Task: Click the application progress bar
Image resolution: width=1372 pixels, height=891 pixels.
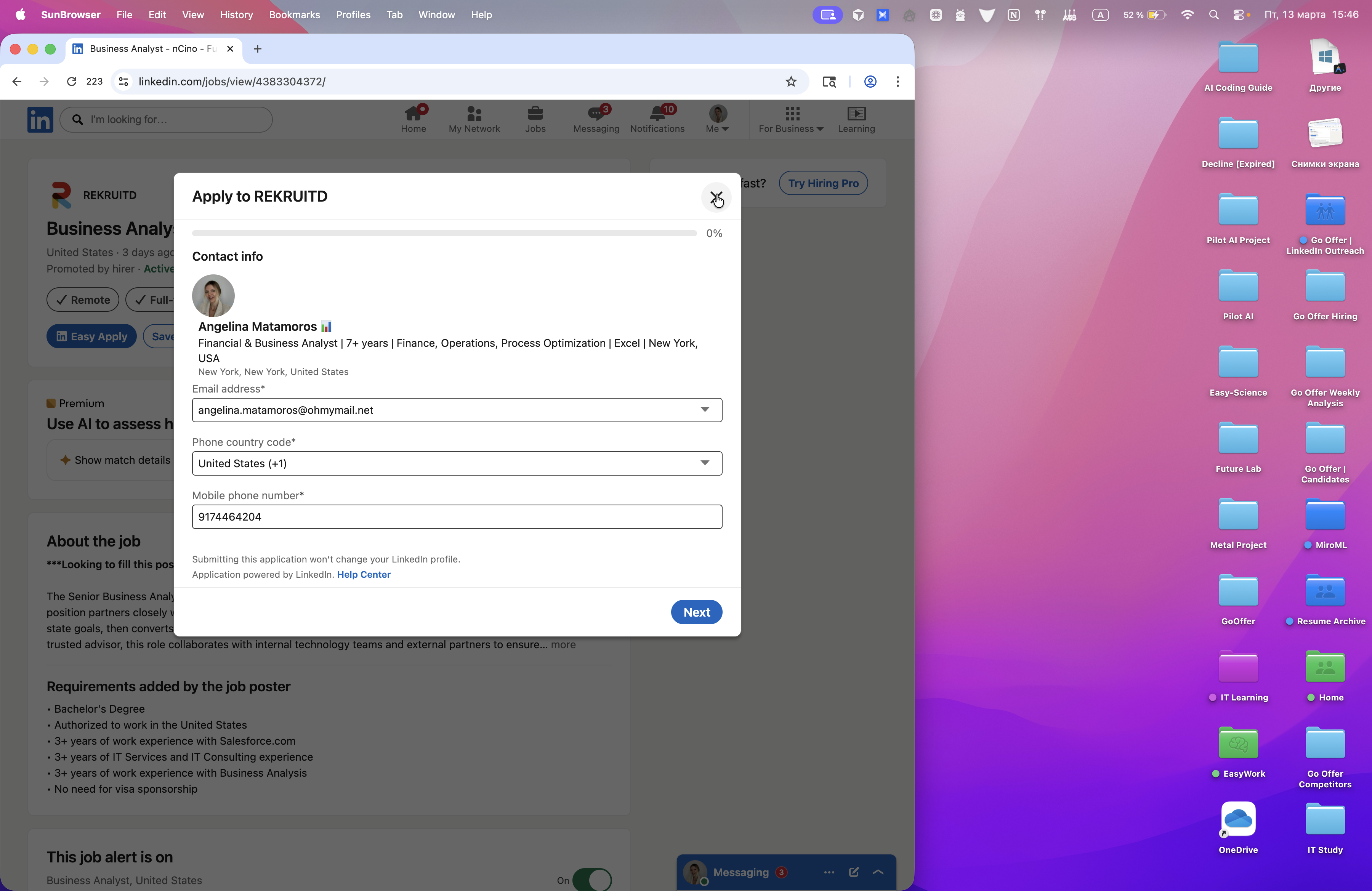Action: [444, 233]
